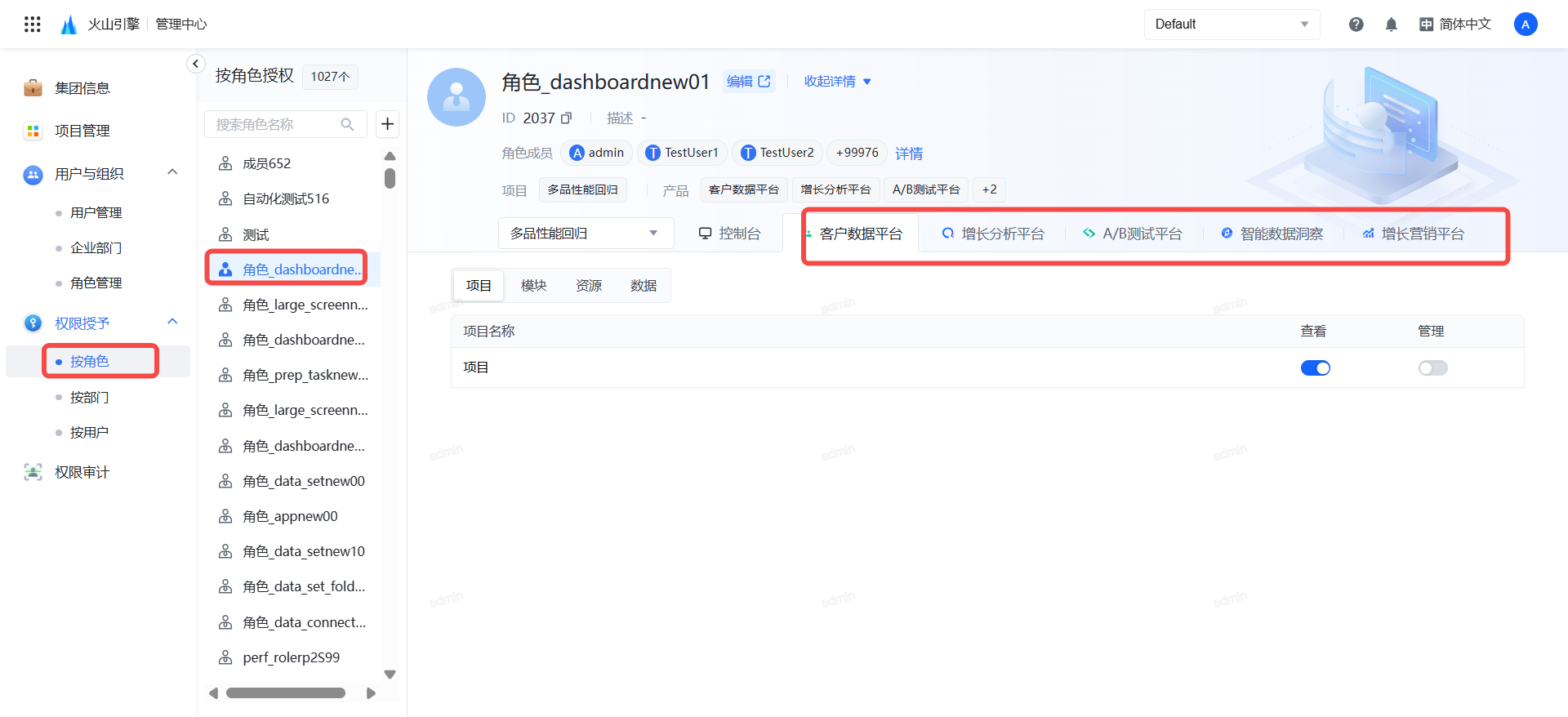
Task: Select the 项目 permission tab
Action: pos(479,286)
